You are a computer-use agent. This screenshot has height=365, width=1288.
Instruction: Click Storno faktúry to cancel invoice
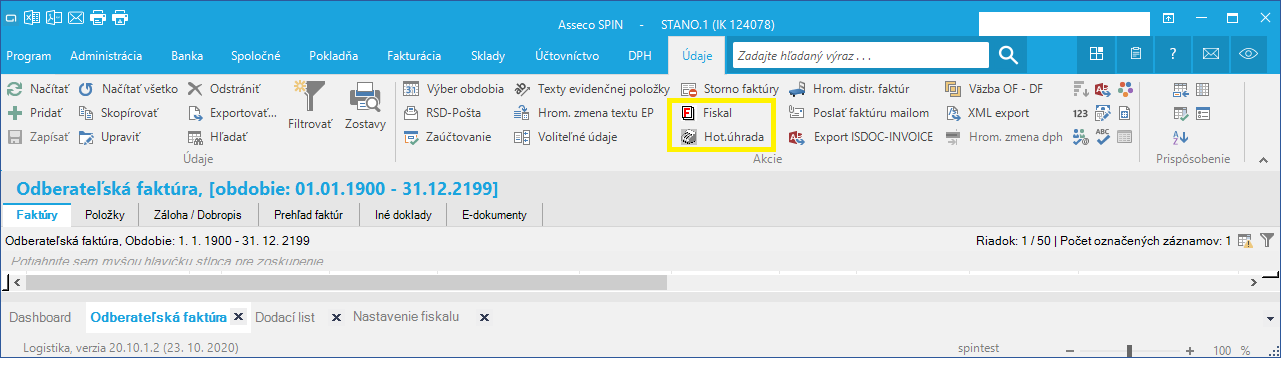(729, 89)
